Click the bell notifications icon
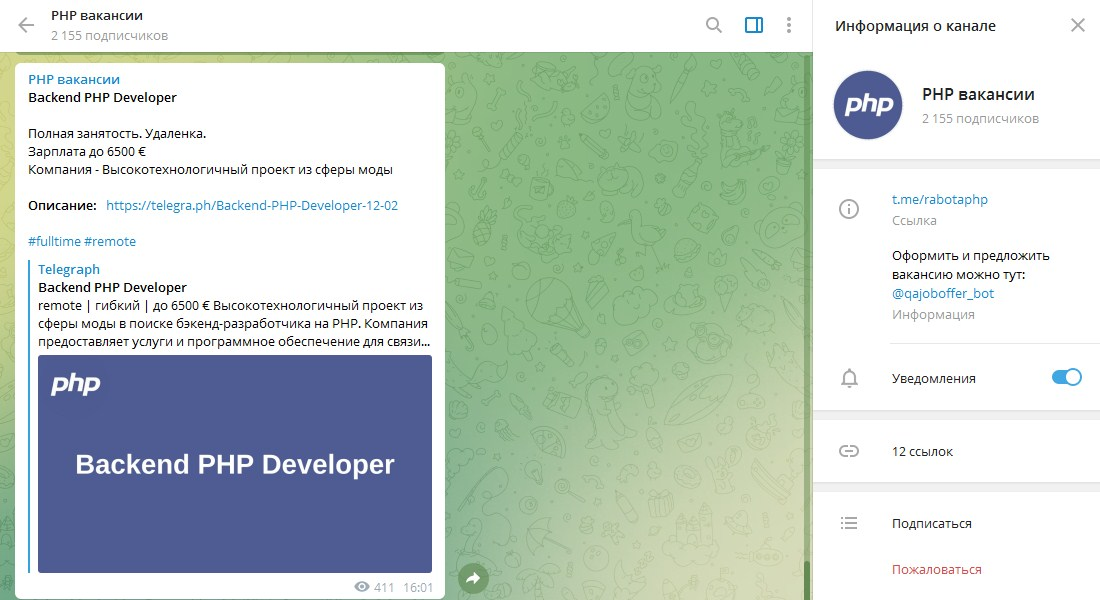Image resolution: width=1100 pixels, height=600 pixels. tap(849, 378)
